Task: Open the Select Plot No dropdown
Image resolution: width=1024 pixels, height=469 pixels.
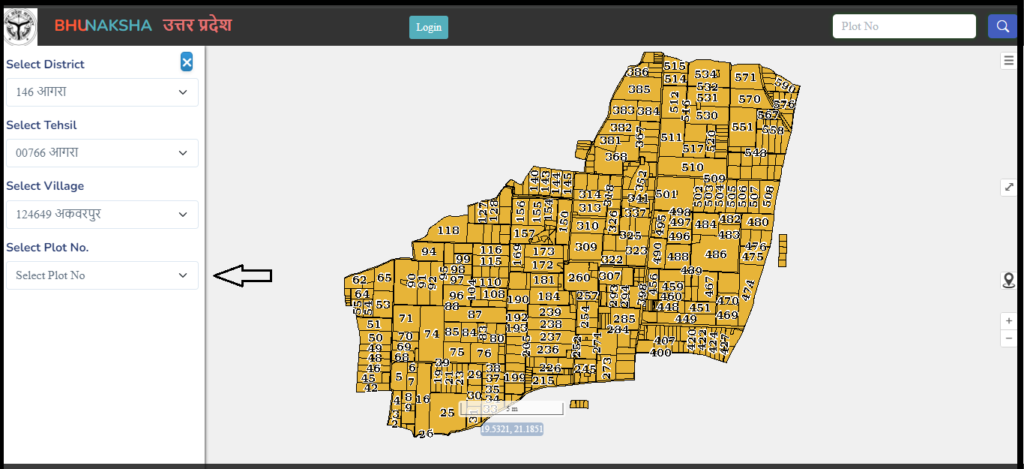Action: coord(102,275)
